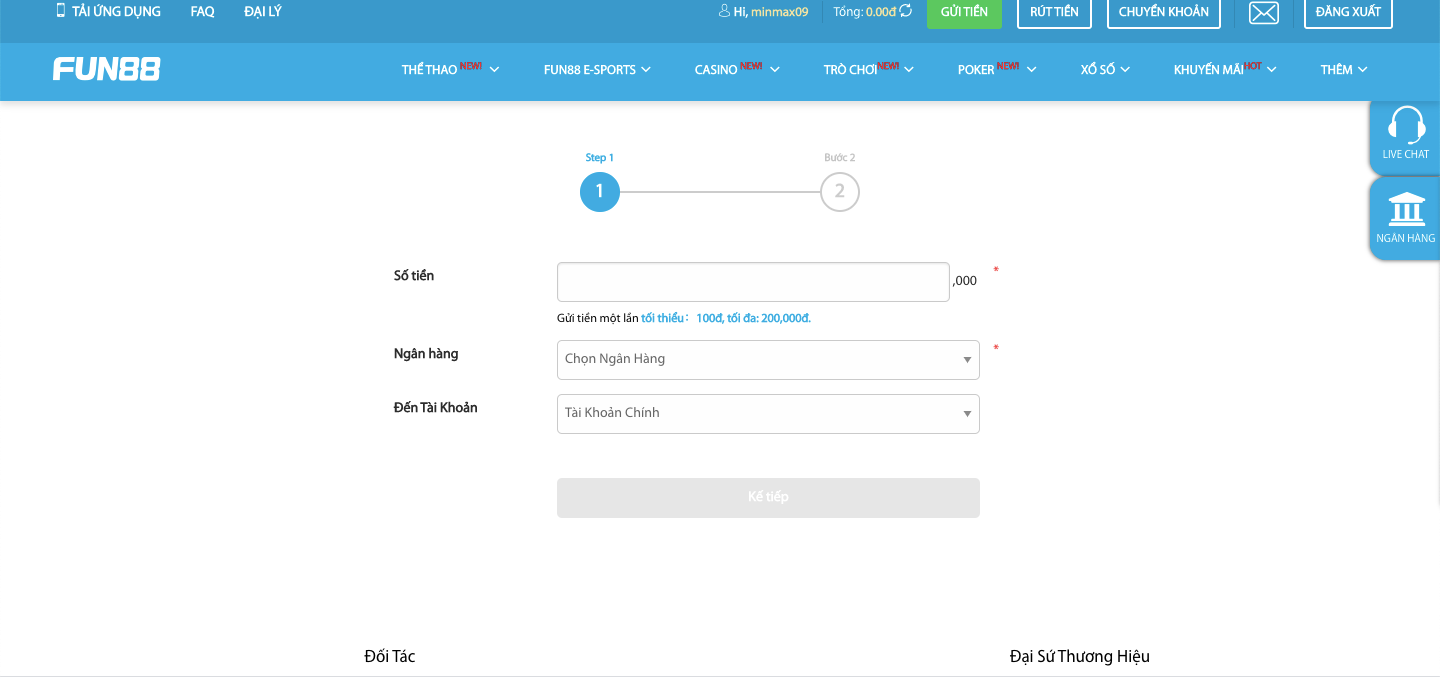The width and height of the screenshot is (1442, 679).
Task: Click the Rút Tiền button
Action: coord(1054,12)
